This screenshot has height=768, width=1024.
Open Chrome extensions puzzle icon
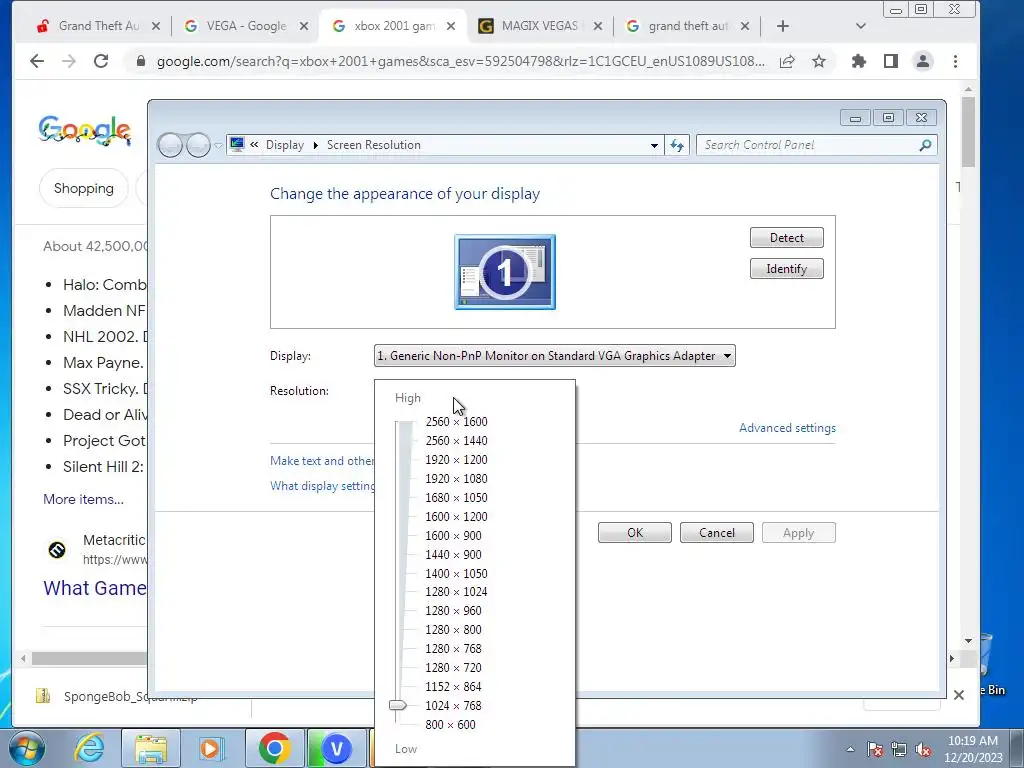(859, 61)
